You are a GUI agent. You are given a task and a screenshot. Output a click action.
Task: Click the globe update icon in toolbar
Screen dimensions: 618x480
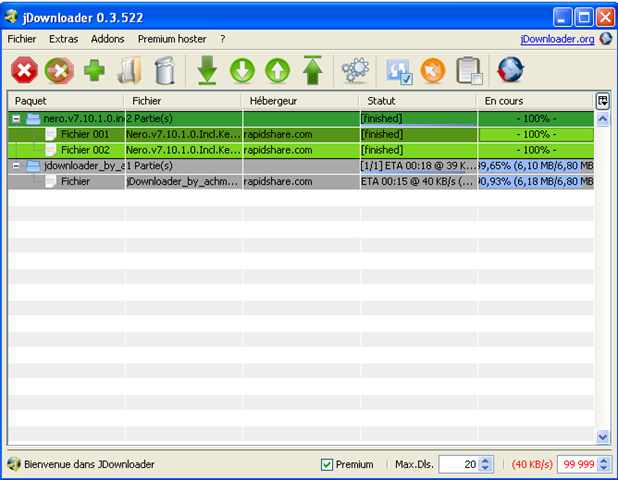510,70
